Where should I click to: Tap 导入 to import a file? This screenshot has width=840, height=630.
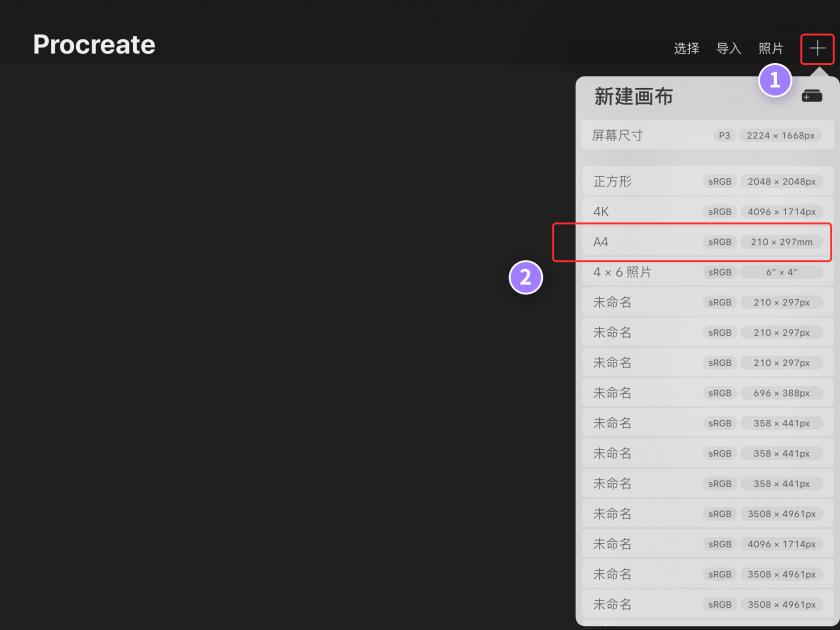tap(729, 49)
